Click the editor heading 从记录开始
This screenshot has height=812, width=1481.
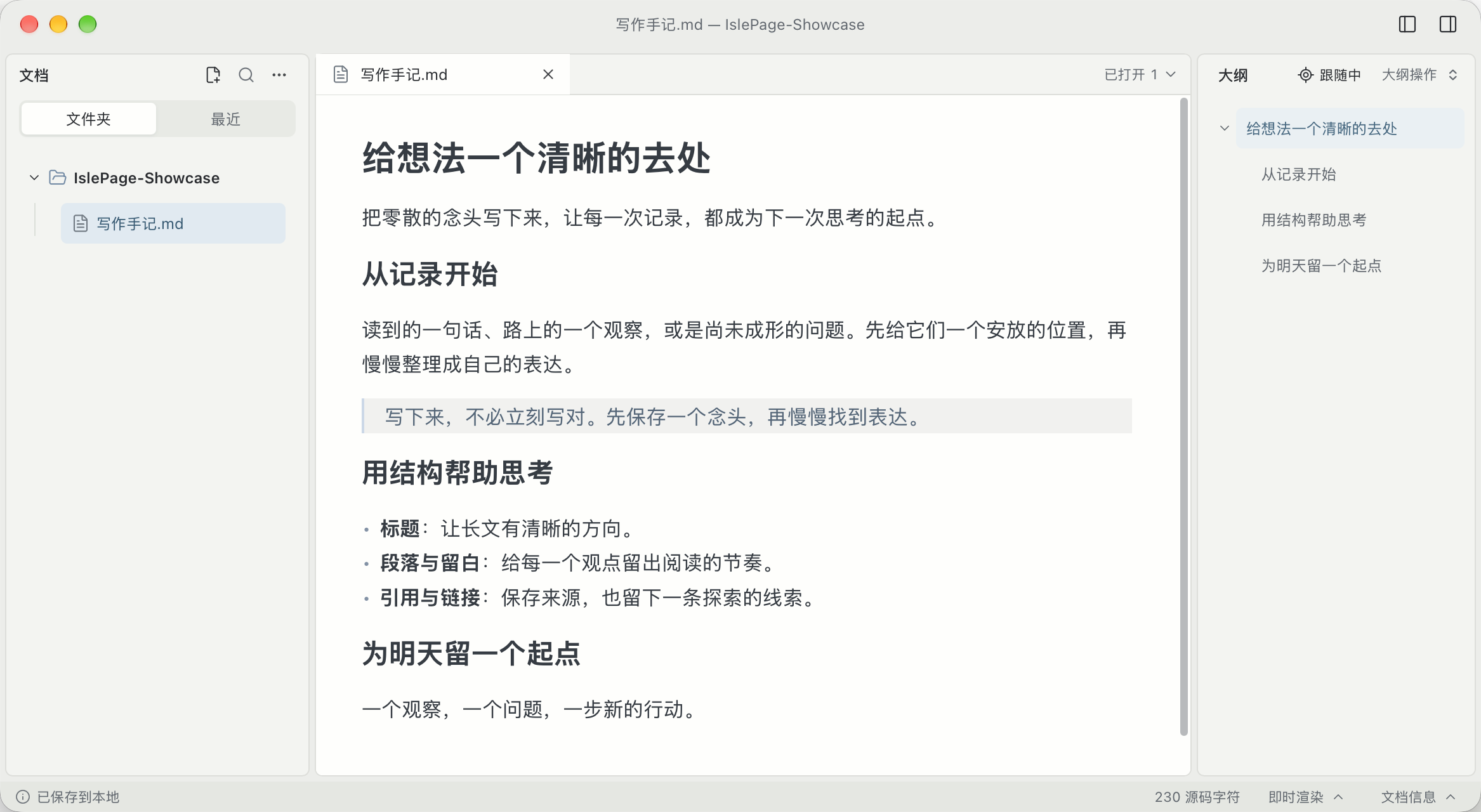tap(430, 274)
